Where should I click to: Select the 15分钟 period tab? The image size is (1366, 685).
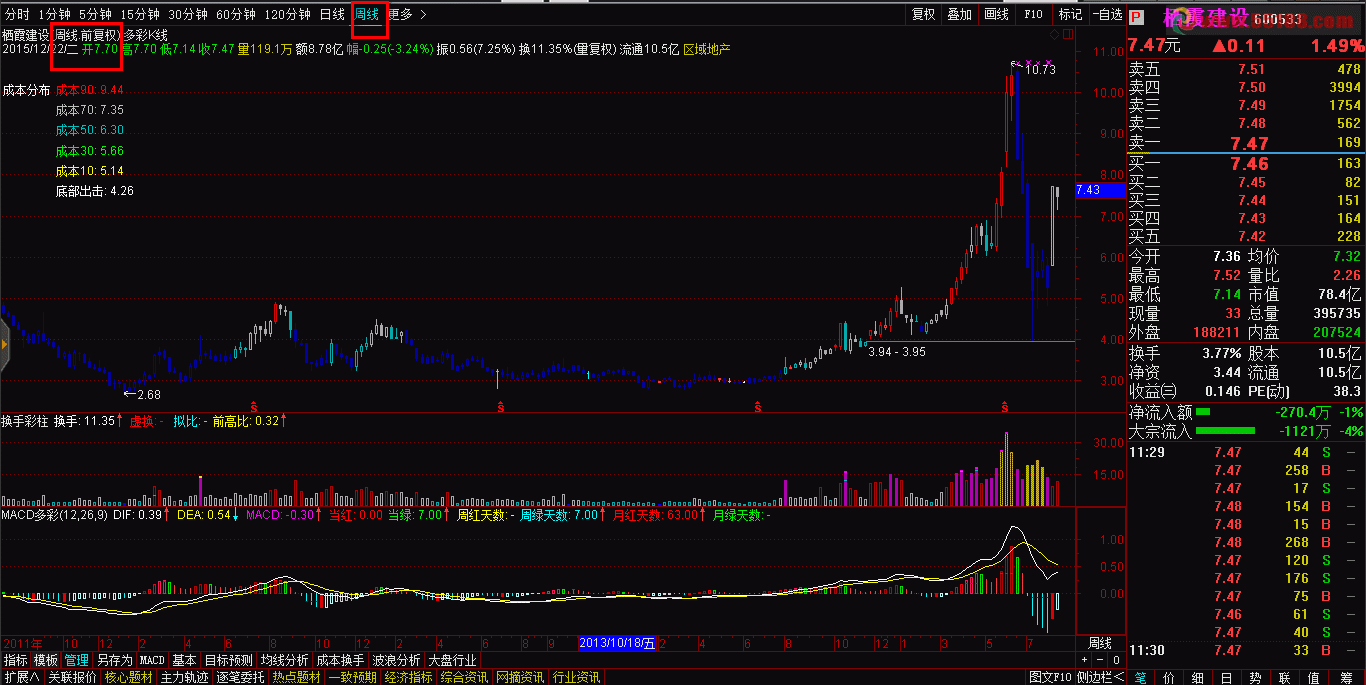pyautogui.click(x=140, y=14)
